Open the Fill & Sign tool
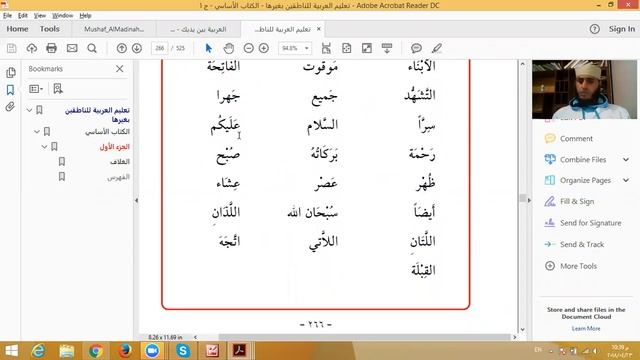Screen dimensions: 640x360 (577, 202)
